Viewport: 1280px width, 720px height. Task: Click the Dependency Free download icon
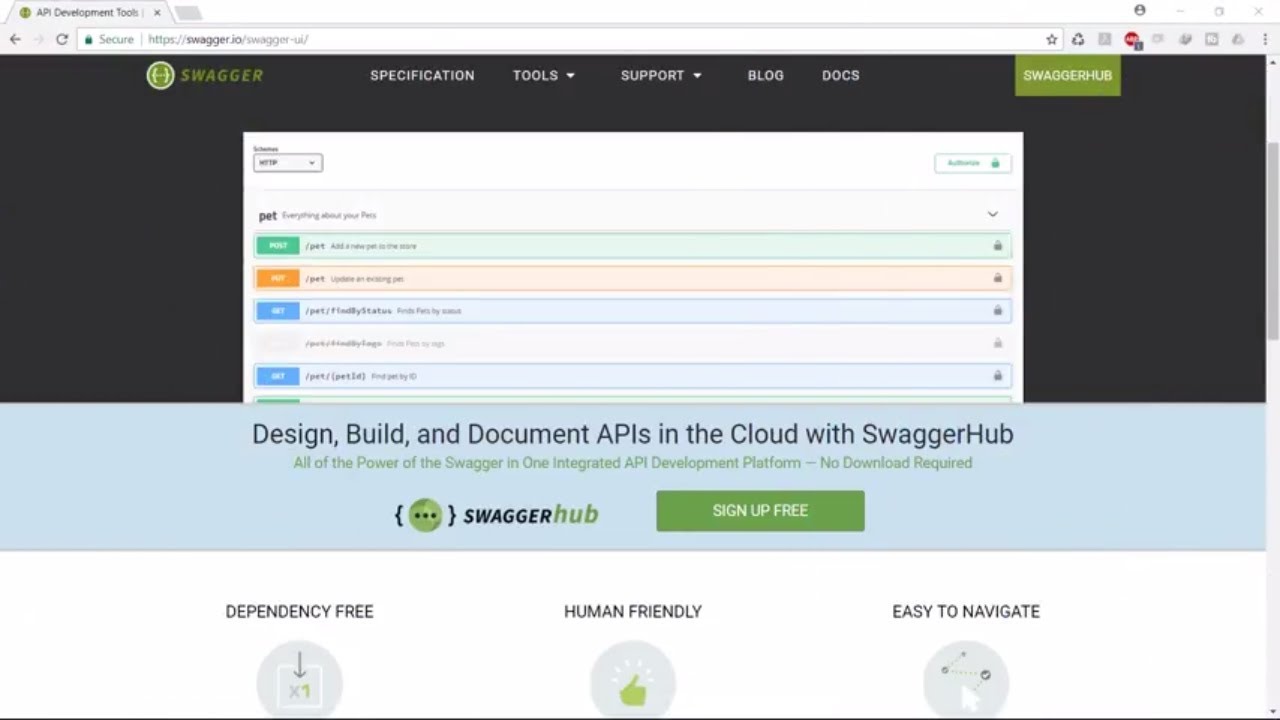point(299,681)
